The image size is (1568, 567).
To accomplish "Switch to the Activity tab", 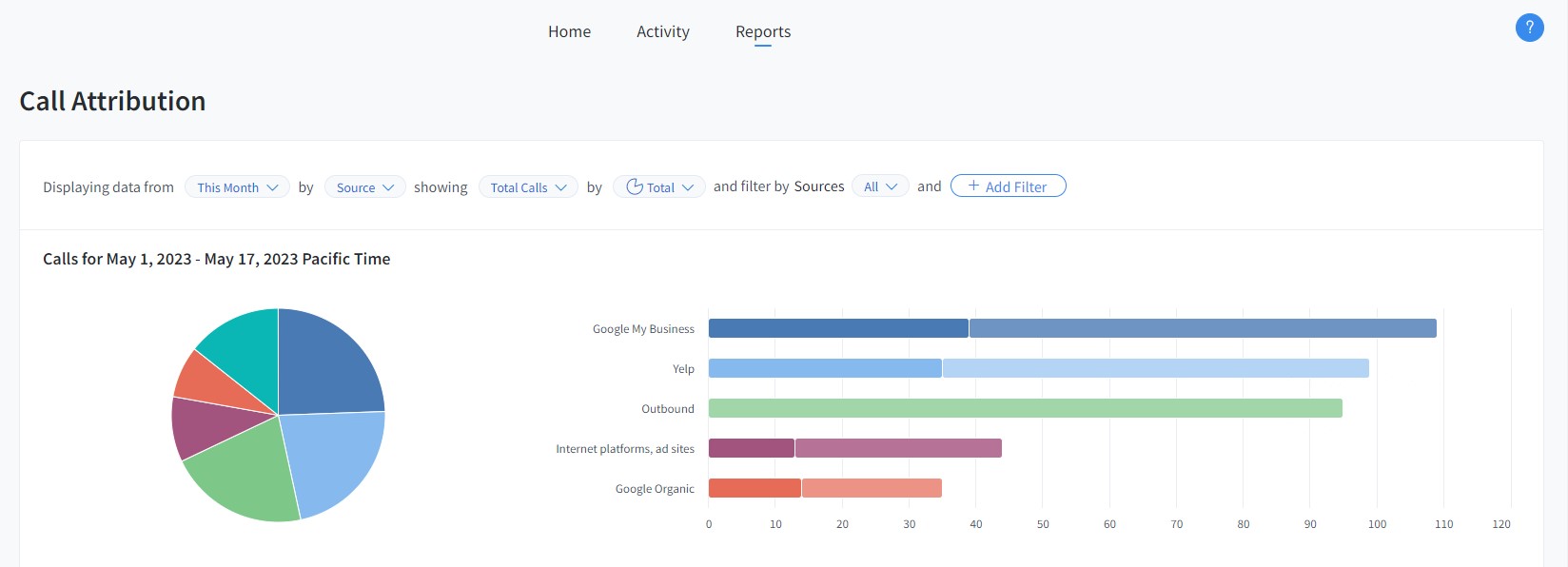I will point(662,31).
